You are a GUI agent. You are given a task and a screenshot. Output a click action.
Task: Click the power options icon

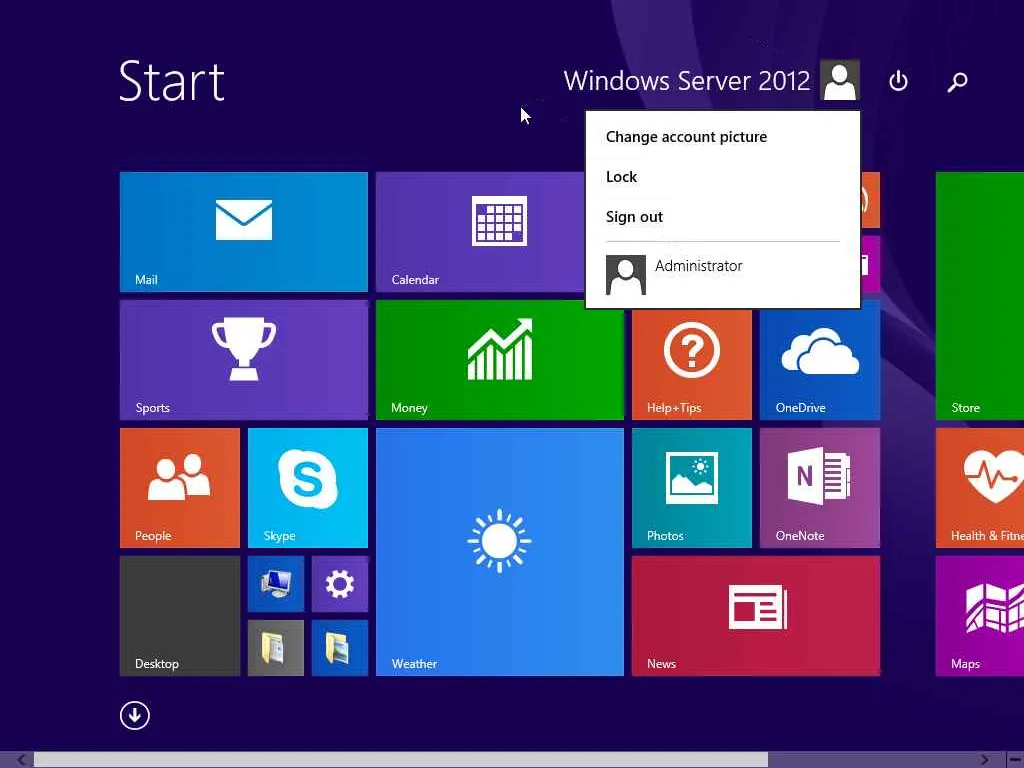tap(898, 81)
